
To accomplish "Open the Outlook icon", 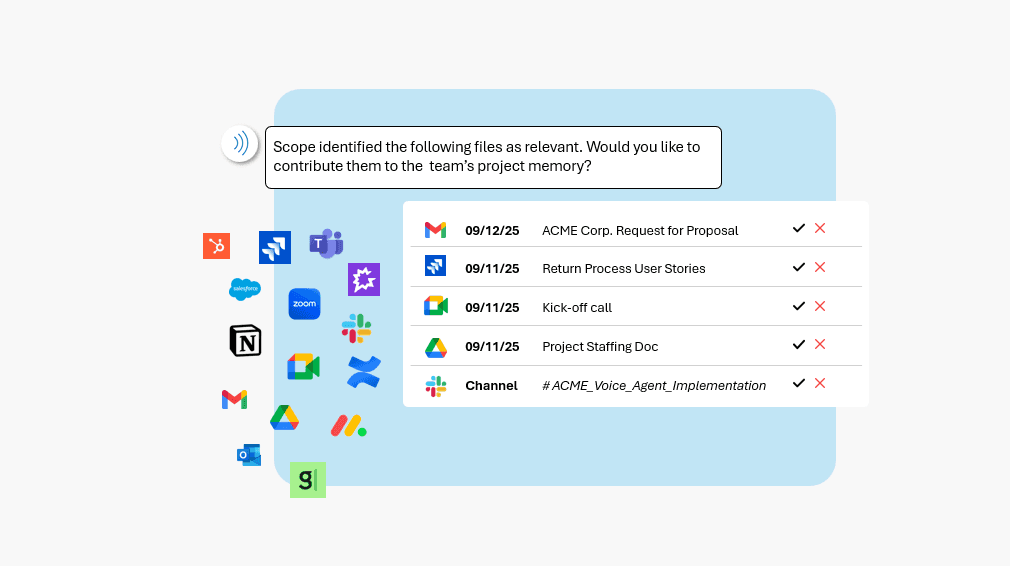I will pyautogui.click(x=249, y=455).
